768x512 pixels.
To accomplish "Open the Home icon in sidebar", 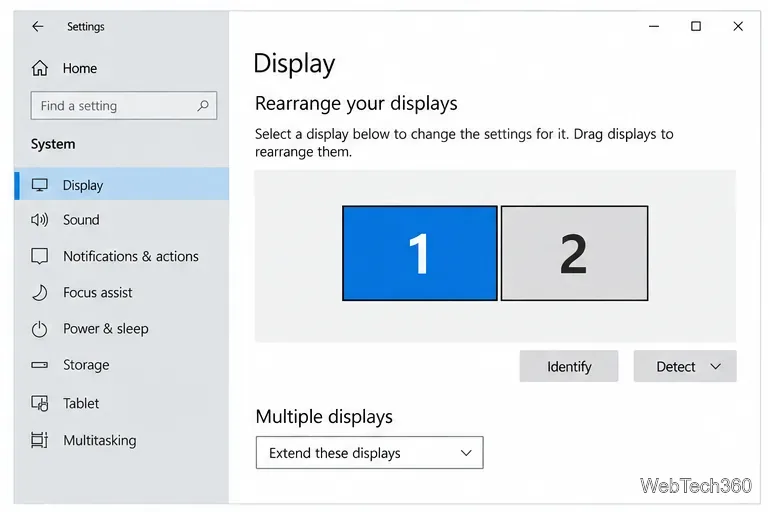I will pos(40,68).
